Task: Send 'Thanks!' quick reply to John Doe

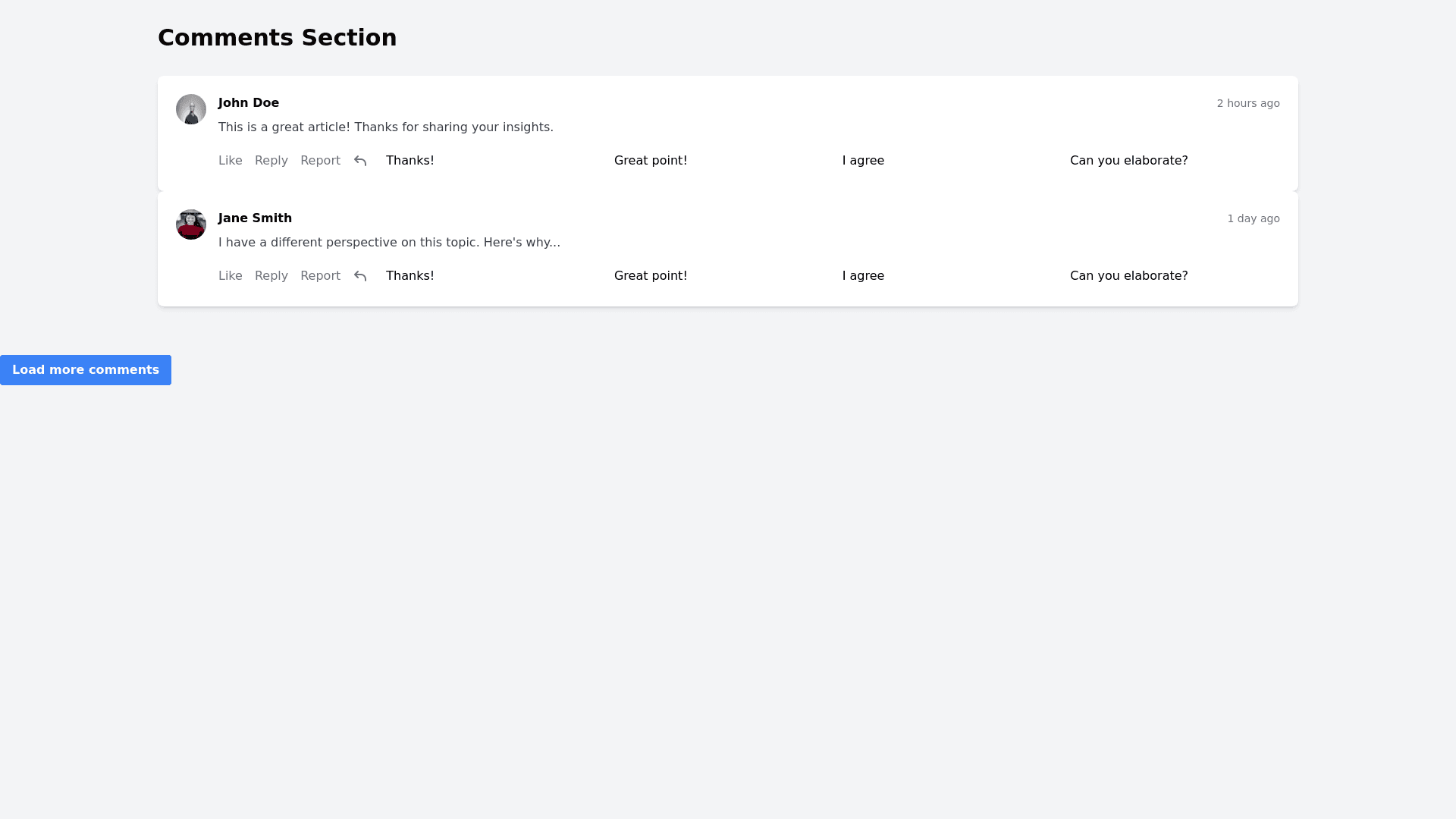Action: click(410, 161)
